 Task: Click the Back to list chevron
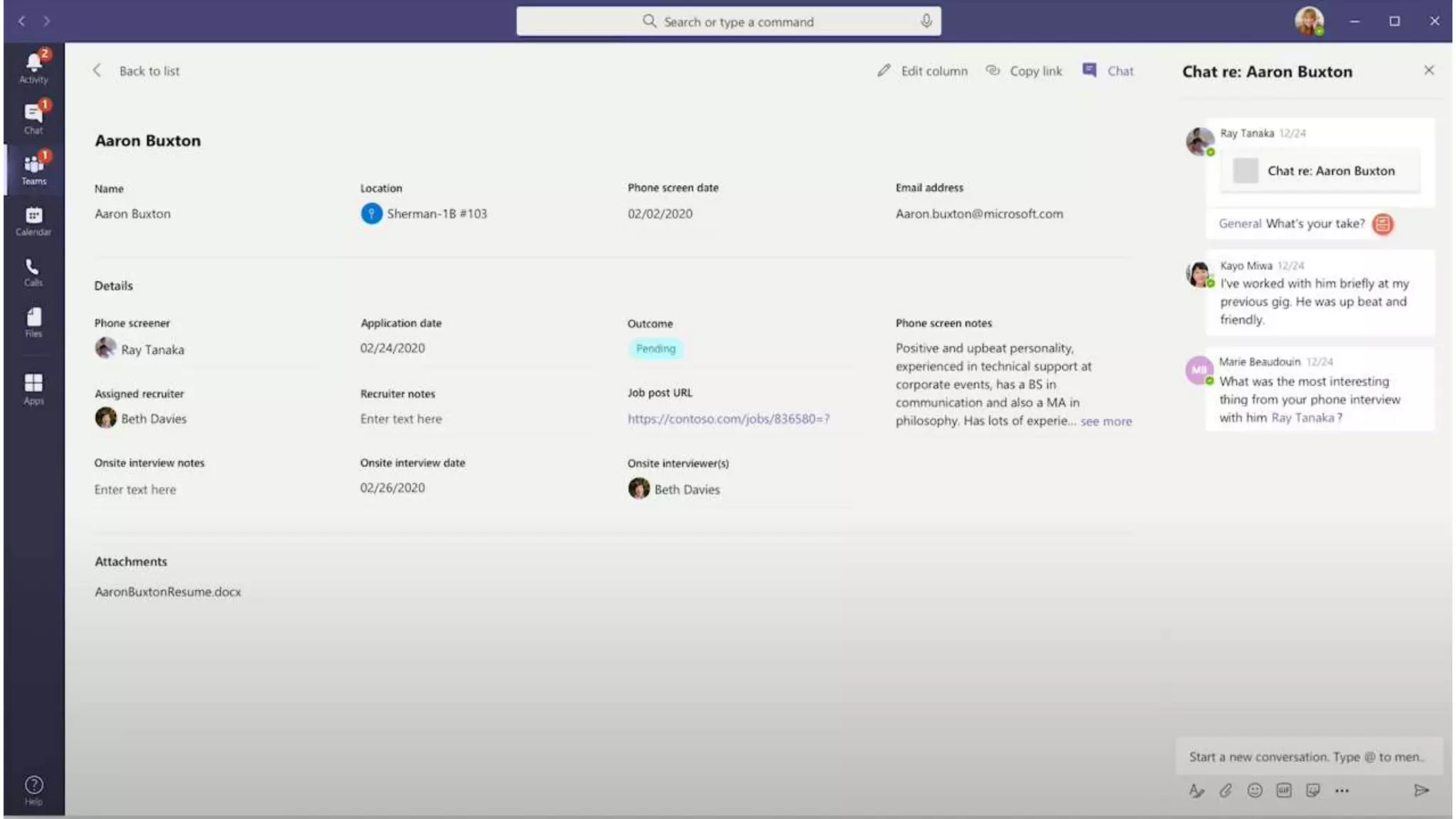coord(97,70)
